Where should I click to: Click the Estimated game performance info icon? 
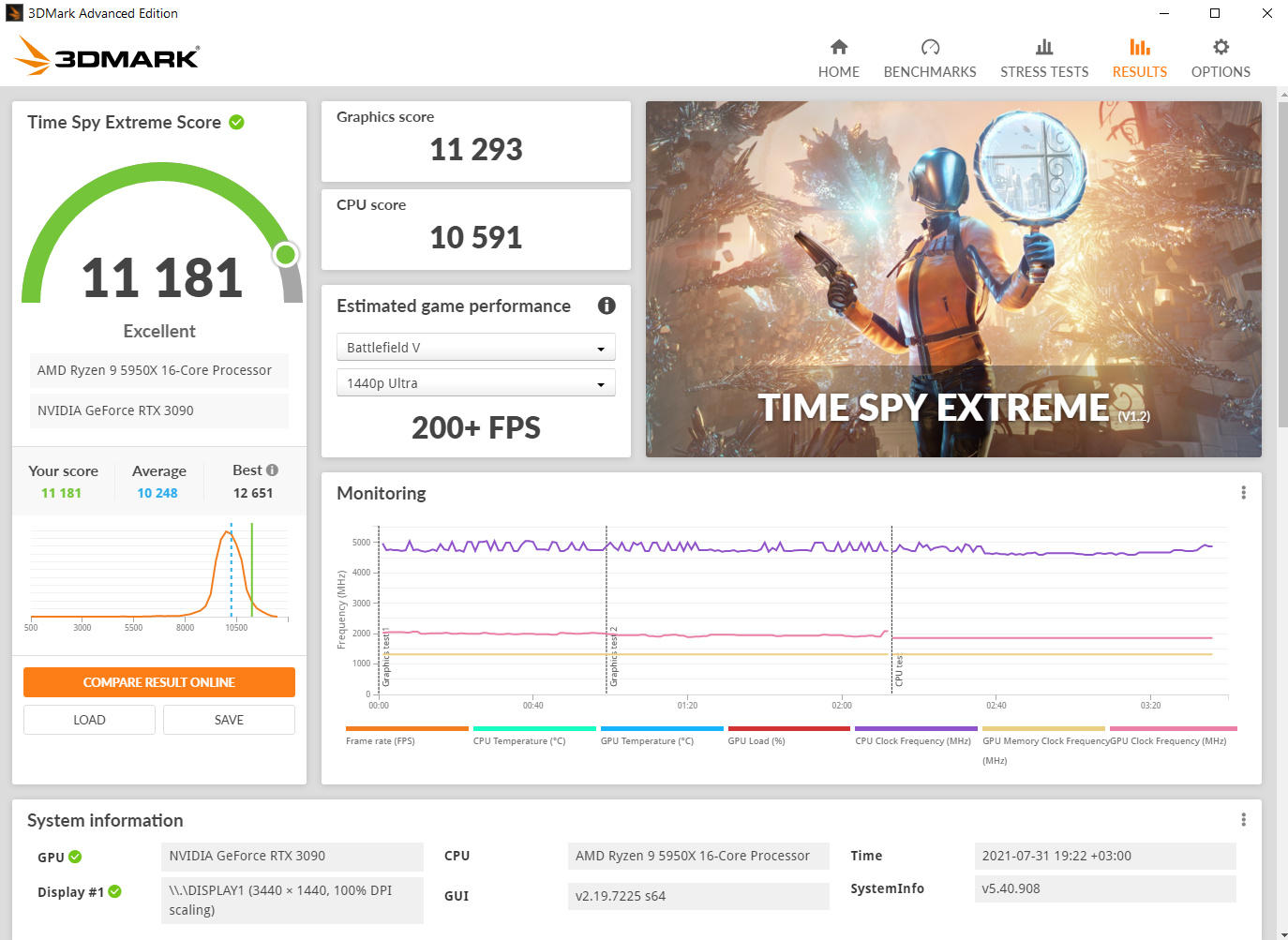click(607, 306)
